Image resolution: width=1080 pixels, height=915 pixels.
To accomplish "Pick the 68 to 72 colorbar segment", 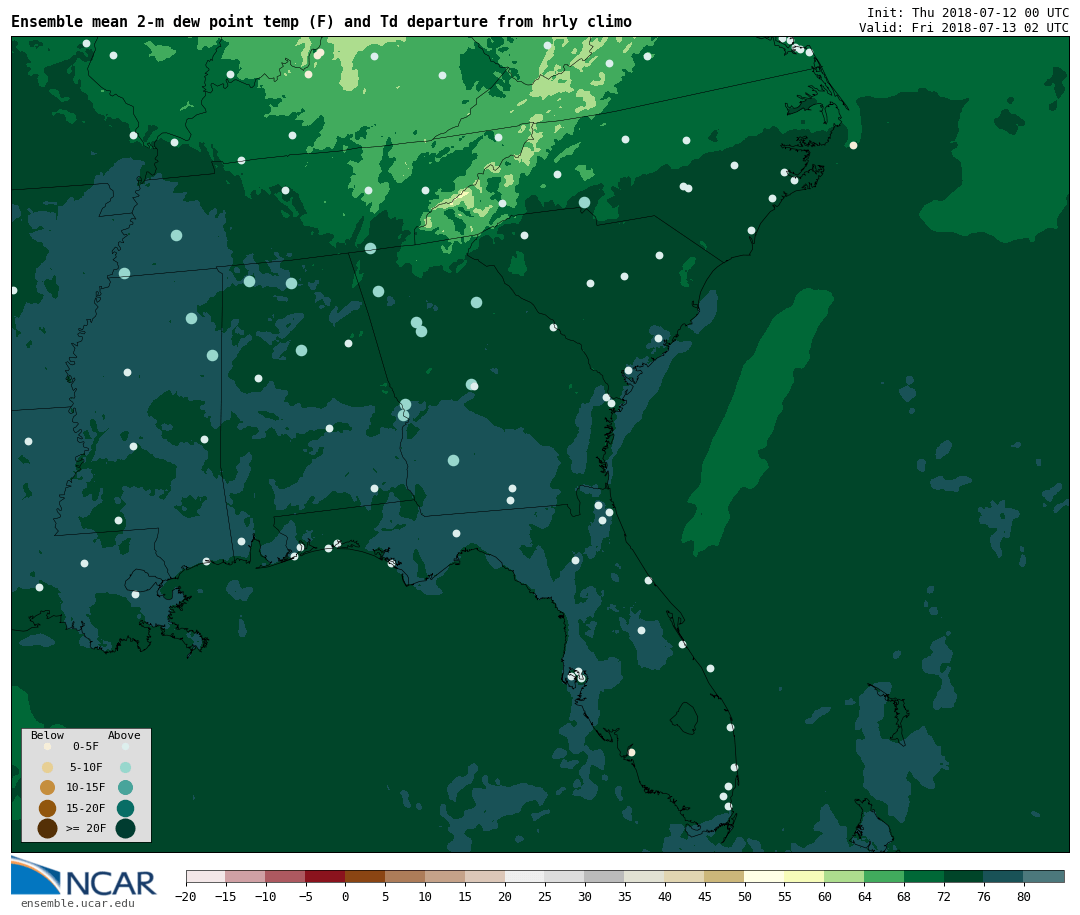I will [924, 876].
